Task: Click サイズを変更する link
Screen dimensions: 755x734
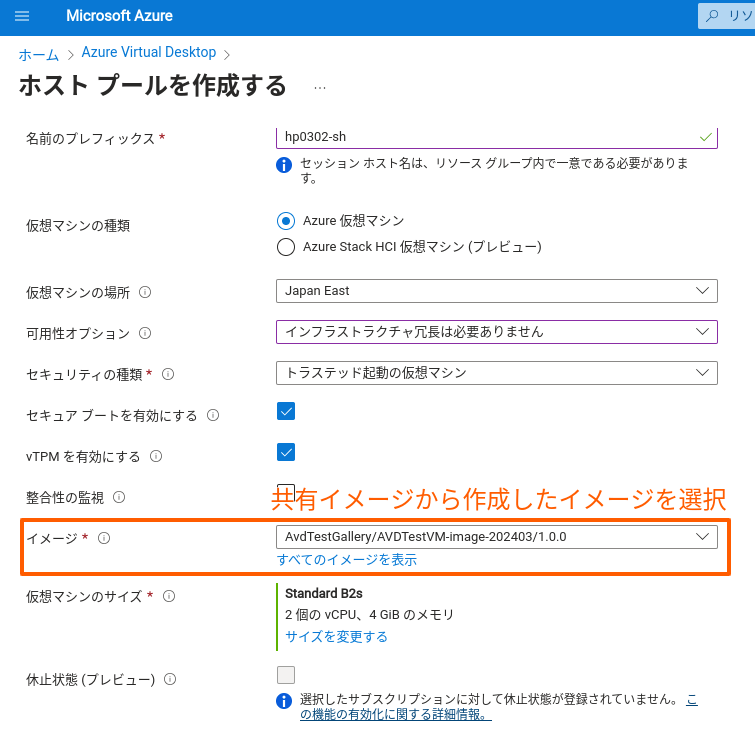Action: (336, 637)
